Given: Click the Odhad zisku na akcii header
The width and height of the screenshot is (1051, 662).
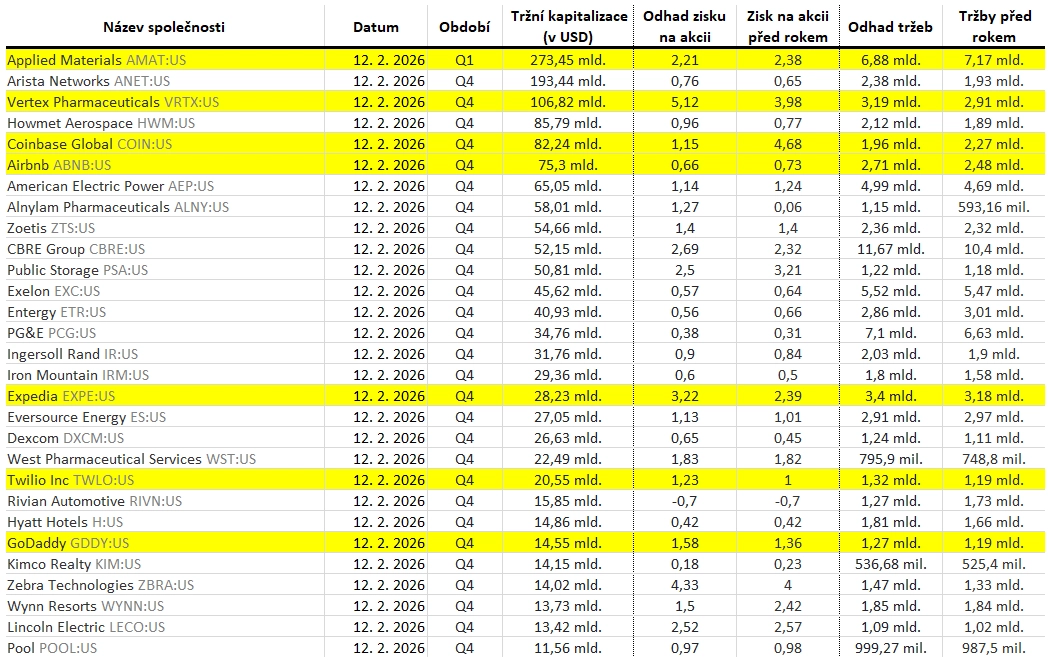Looking at the screenshot, I should coord(684,27).
